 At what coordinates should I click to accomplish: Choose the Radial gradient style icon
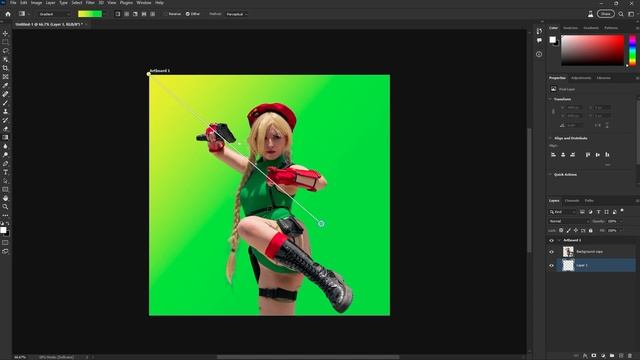(x=127, y=14)
